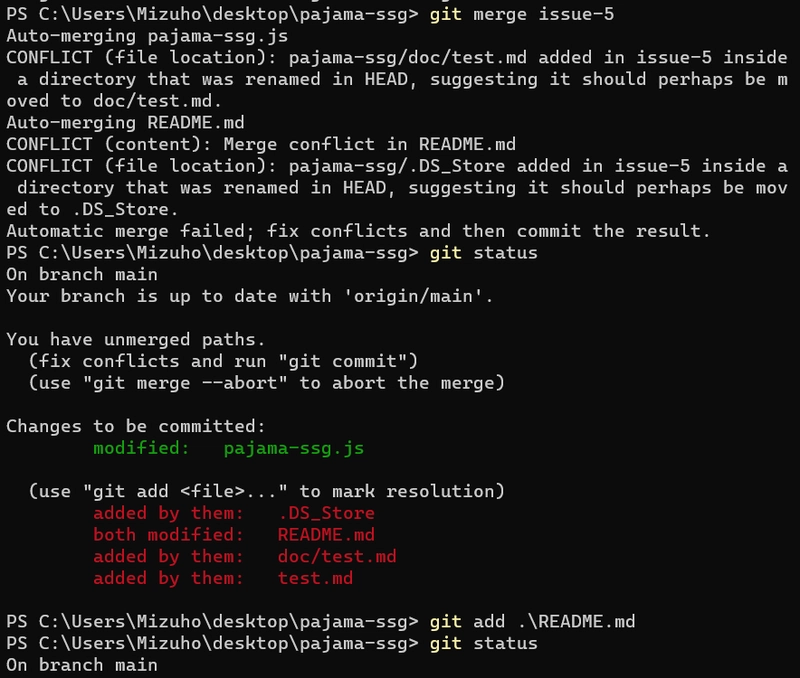Select the red "both modified: README.md" entry
The width and height of the screenshot is (800, 678).
(x=233, y=535)
